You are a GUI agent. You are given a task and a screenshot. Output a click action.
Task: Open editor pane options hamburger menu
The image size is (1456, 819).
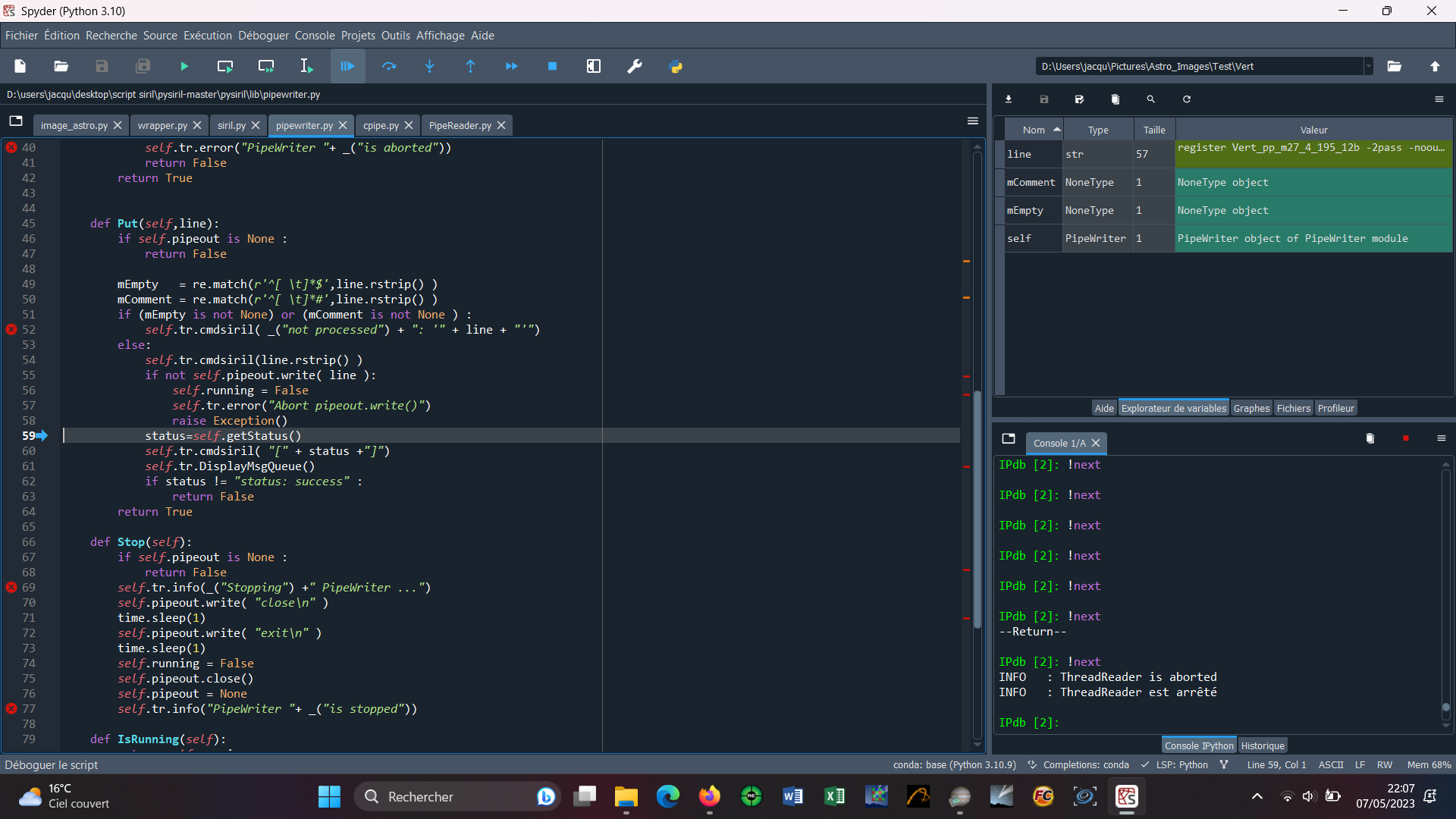click(973, 121)
